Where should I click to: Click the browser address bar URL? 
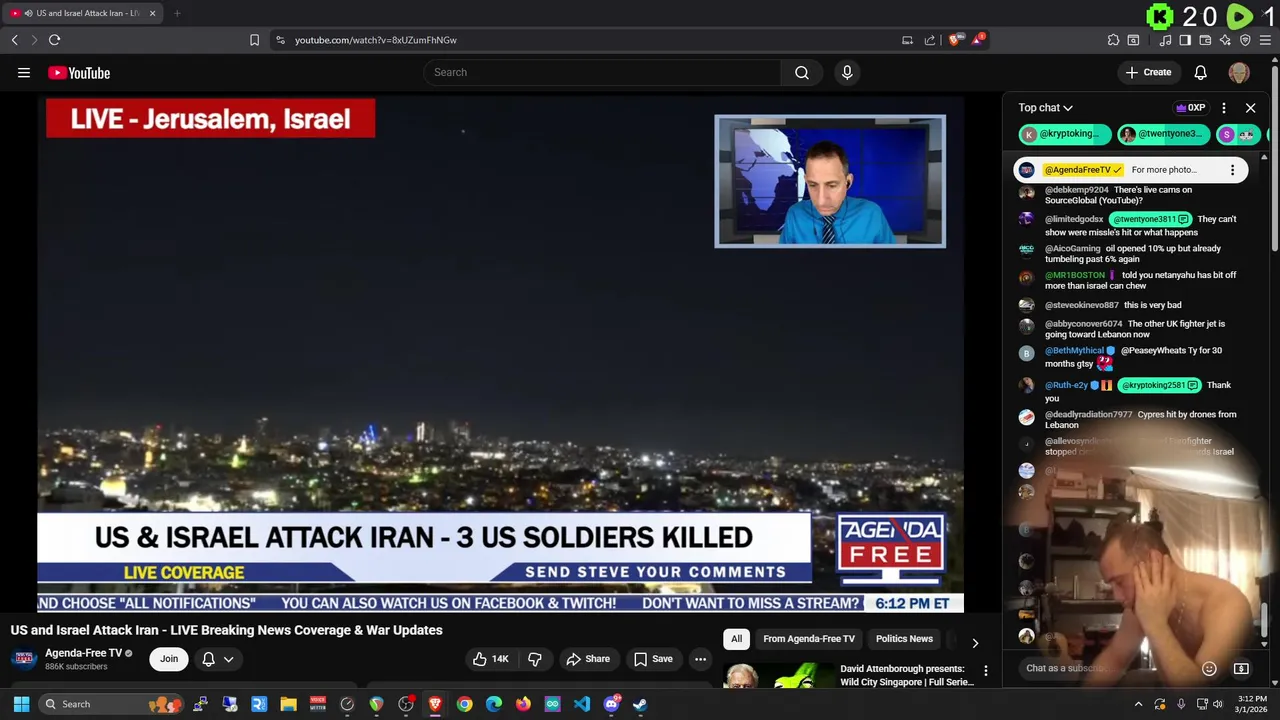click(376, 40)
